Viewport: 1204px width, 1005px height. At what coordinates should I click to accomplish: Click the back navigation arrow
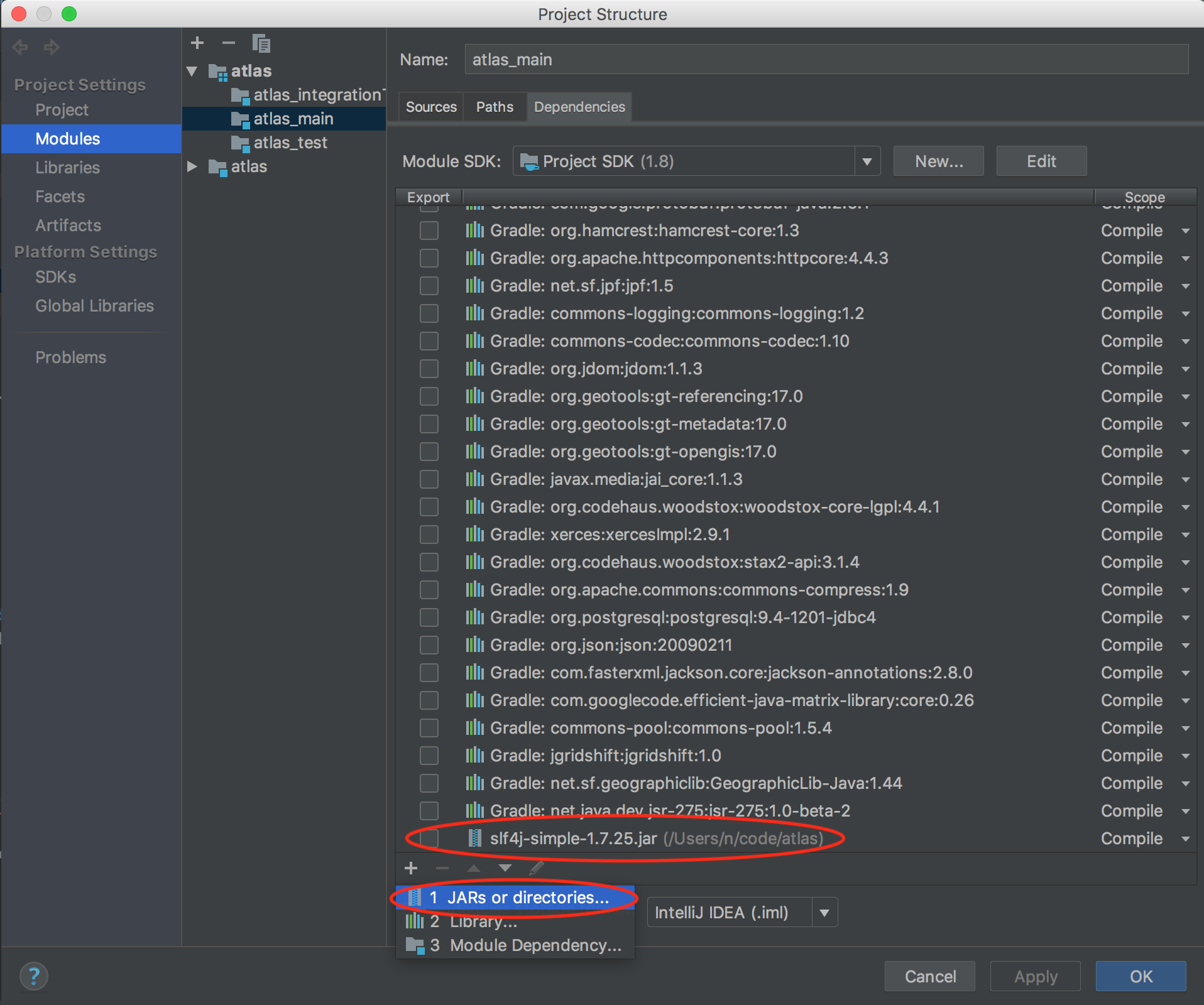(x=20, y=47)
